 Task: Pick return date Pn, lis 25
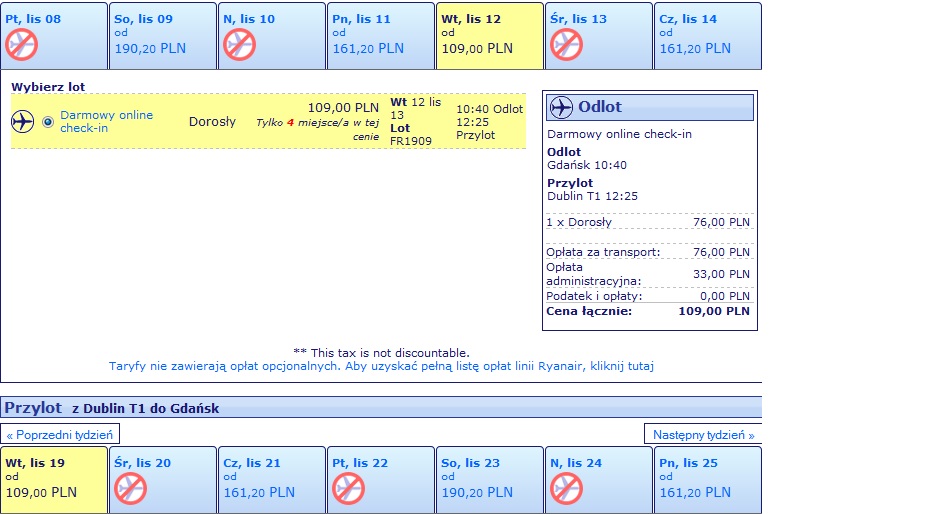pyautogui.click(x=707, y=480)
